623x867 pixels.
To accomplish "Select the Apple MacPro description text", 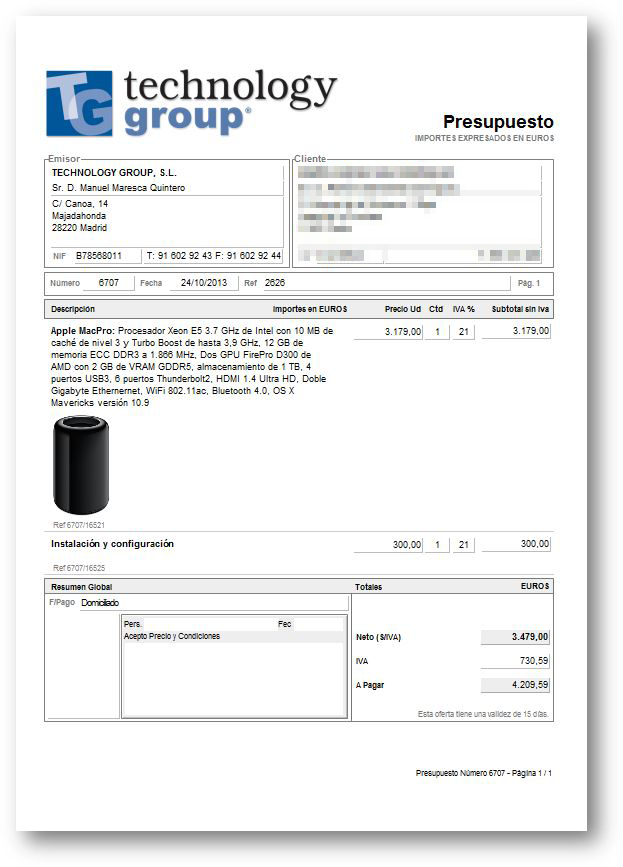I will tap(192, 366).
